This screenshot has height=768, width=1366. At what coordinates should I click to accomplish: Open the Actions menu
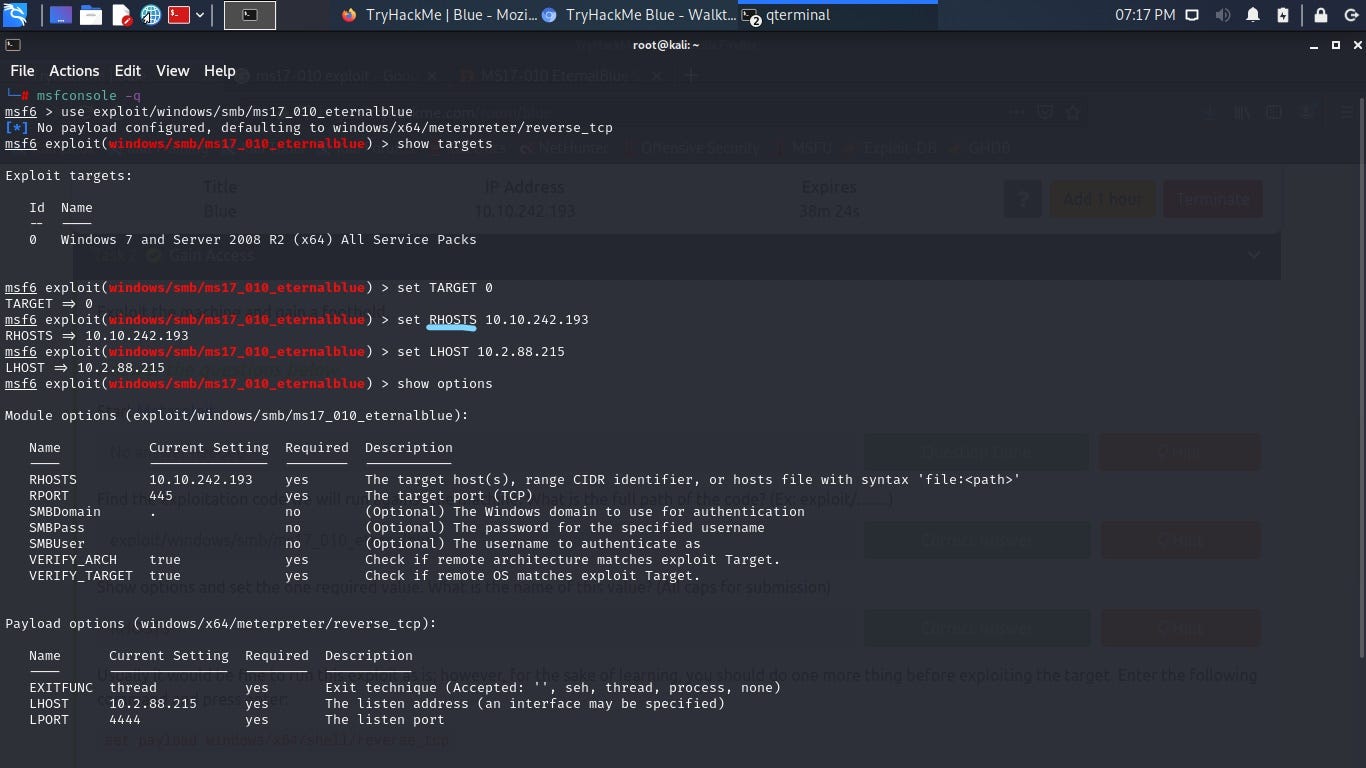(x=74, y=71)
